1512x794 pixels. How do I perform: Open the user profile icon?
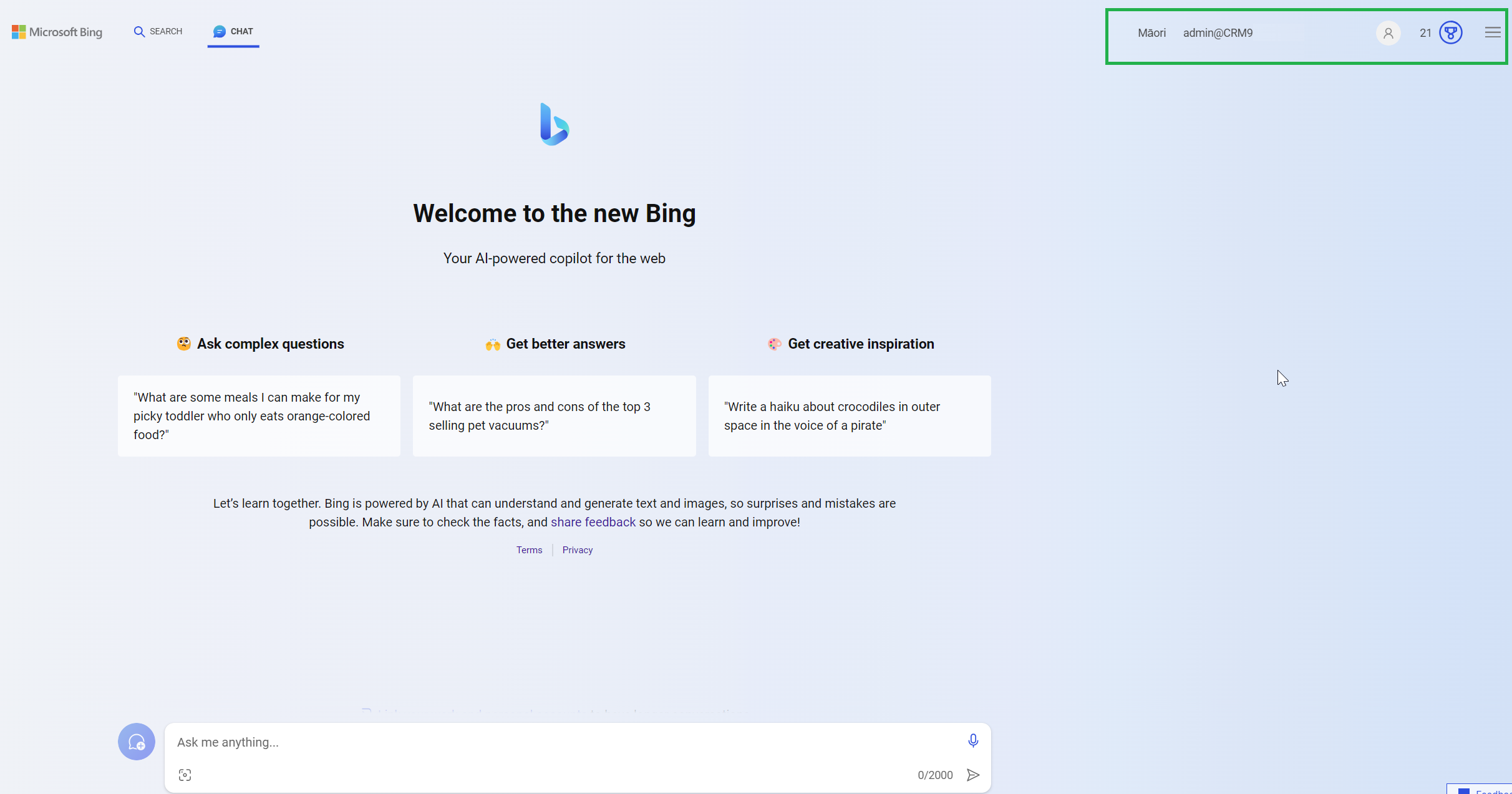coord(1388,32)
